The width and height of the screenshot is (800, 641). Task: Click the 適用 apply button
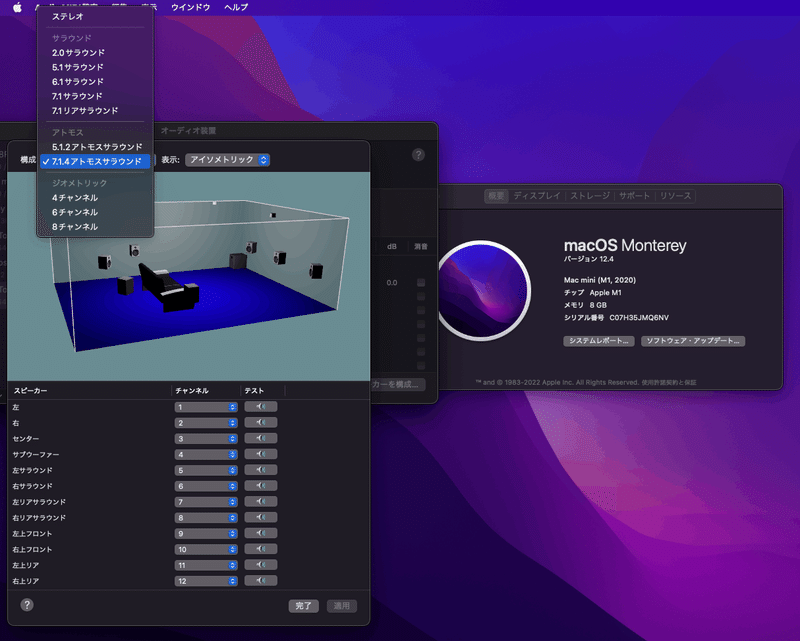(x=342, y=606)
